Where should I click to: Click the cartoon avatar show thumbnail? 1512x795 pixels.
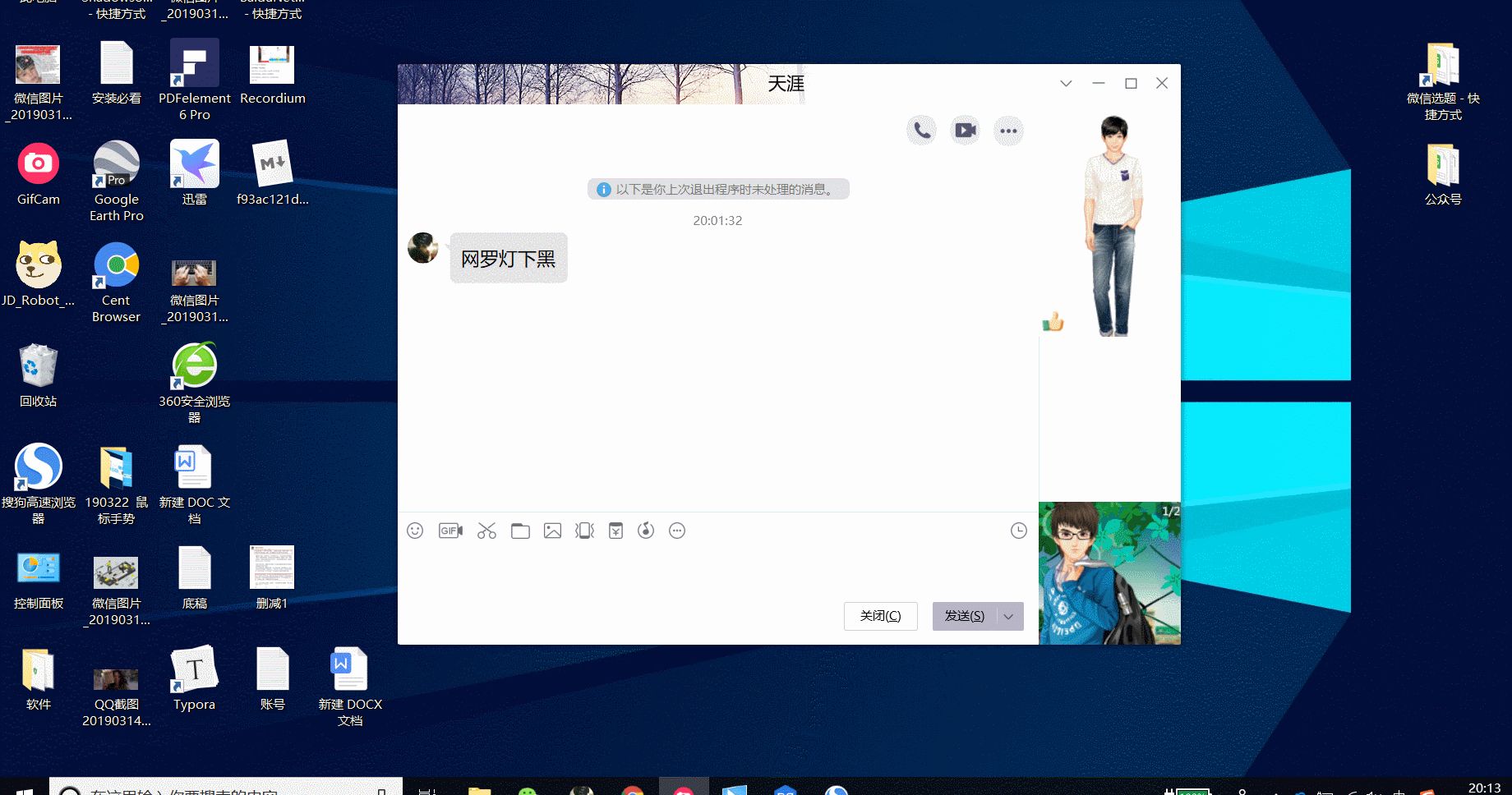point(1109,573)
